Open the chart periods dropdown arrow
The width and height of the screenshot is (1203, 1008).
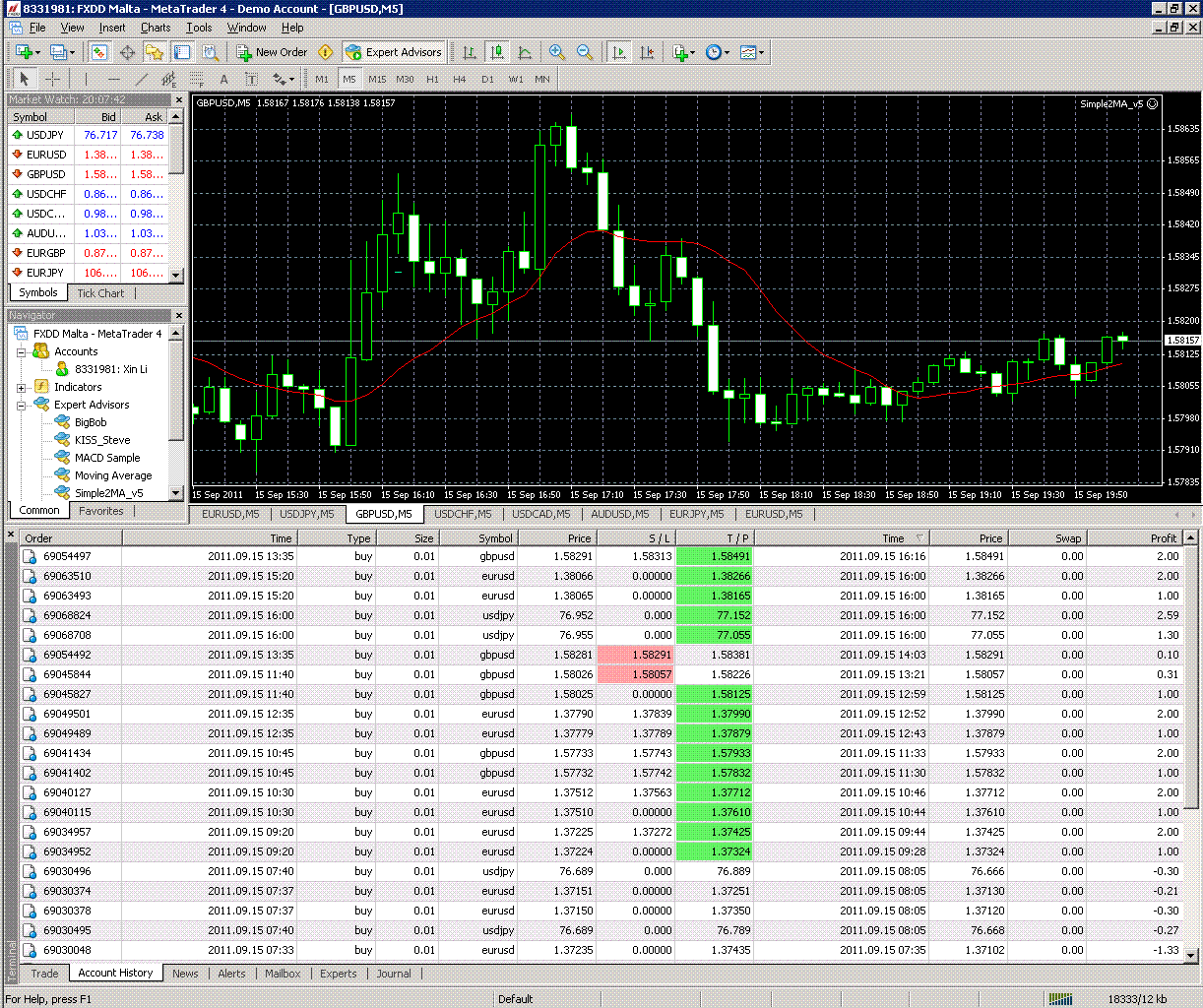pyautogui.click(x=728, y=52)
